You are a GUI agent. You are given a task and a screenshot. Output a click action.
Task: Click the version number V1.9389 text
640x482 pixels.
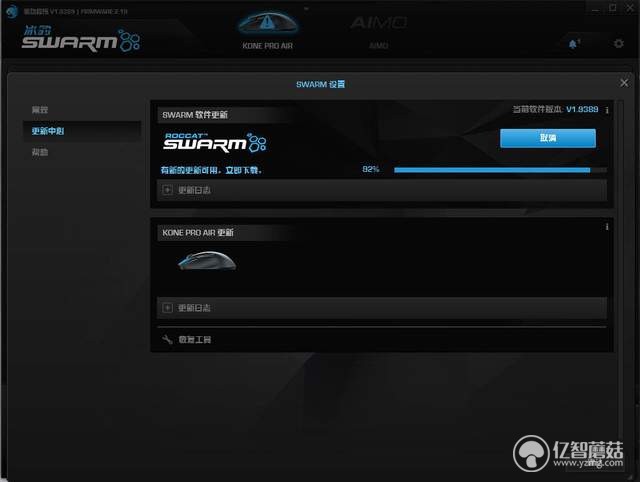point(582,109)
